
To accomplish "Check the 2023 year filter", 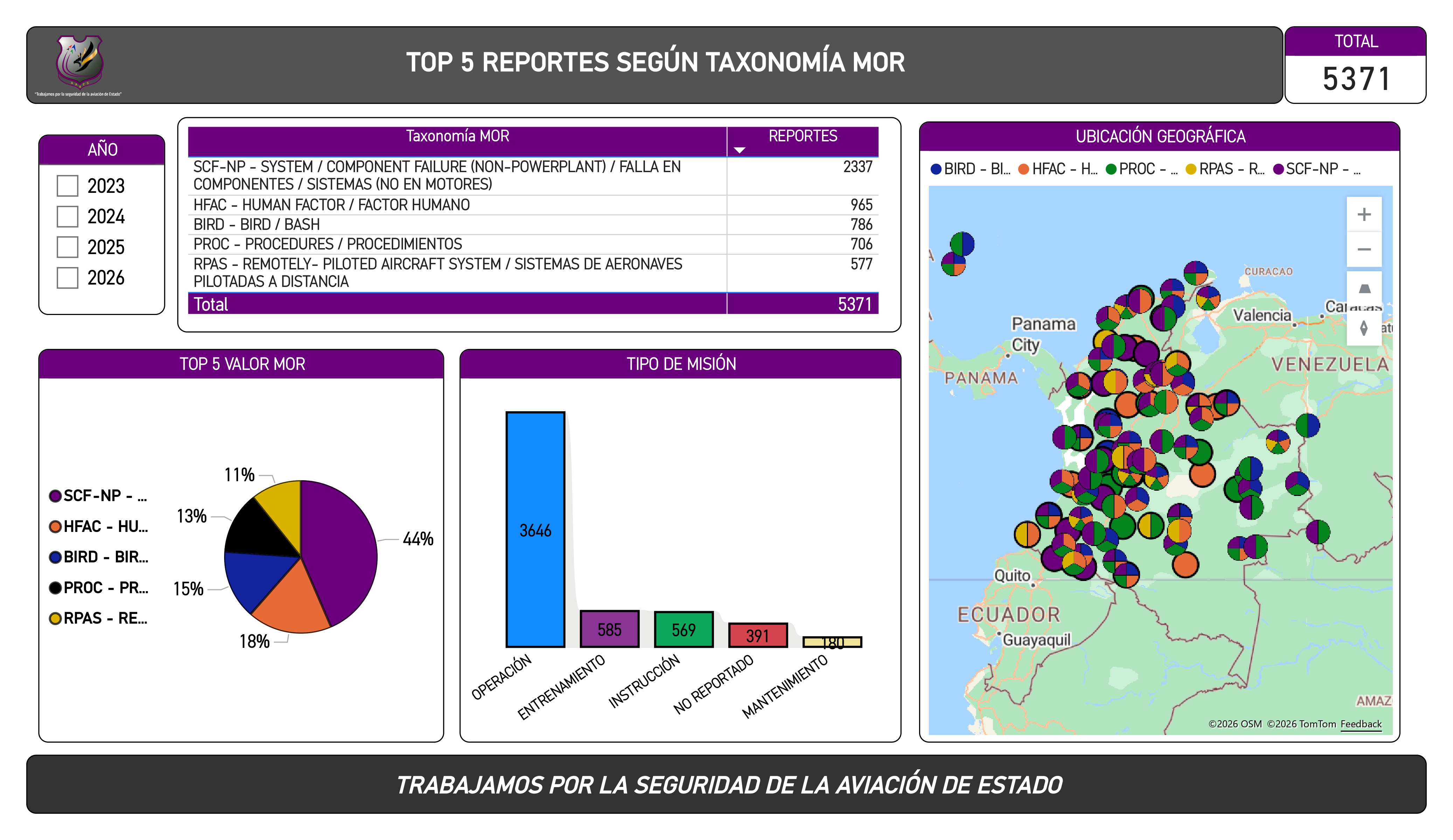I will 68,185.
